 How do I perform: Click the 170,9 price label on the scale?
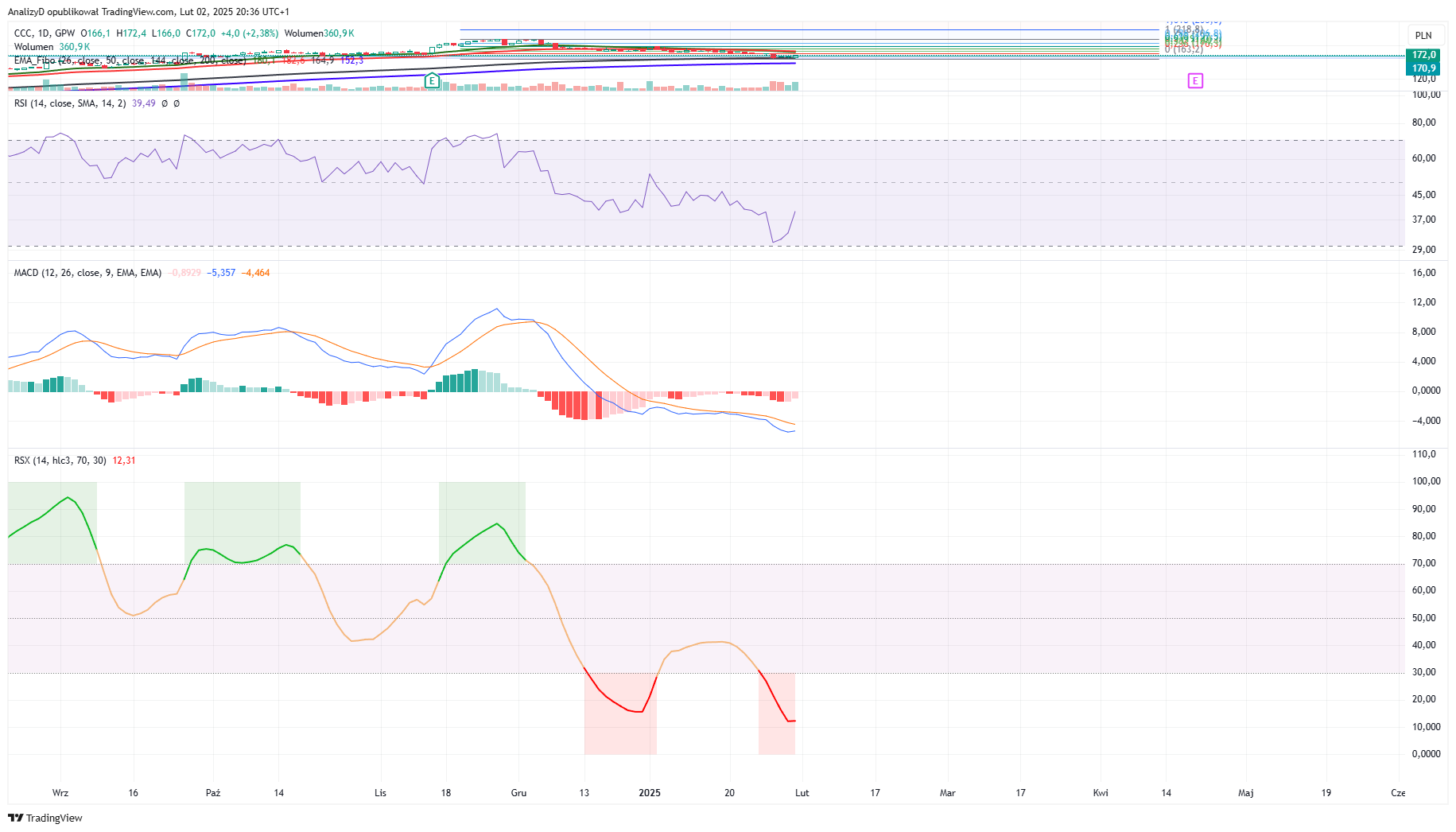tap(1423, 68)
